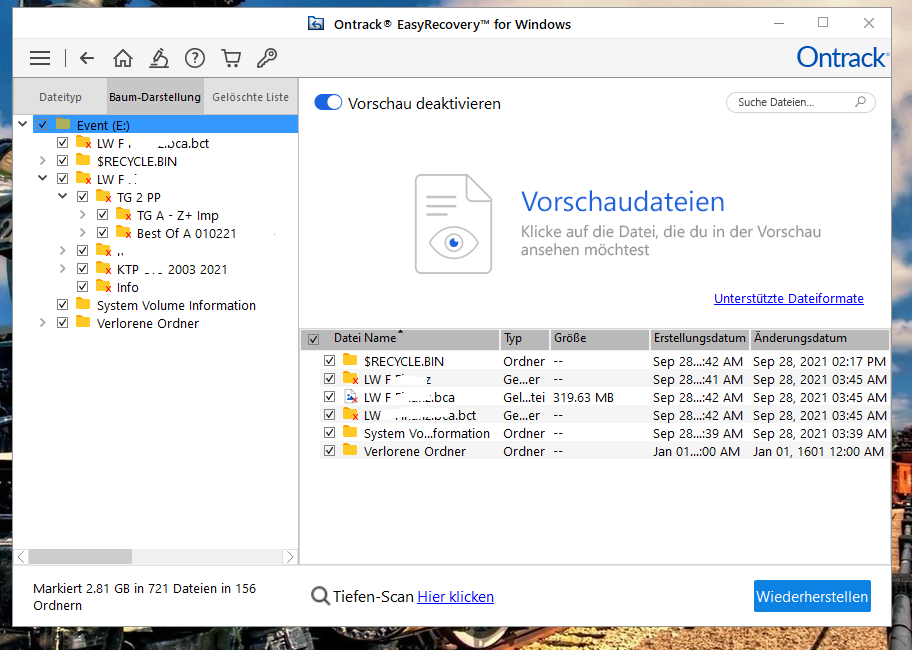Click the System Volume Information folder icon in tree
Viewport: 912px width, 650px height.
[x=83, y=305]
